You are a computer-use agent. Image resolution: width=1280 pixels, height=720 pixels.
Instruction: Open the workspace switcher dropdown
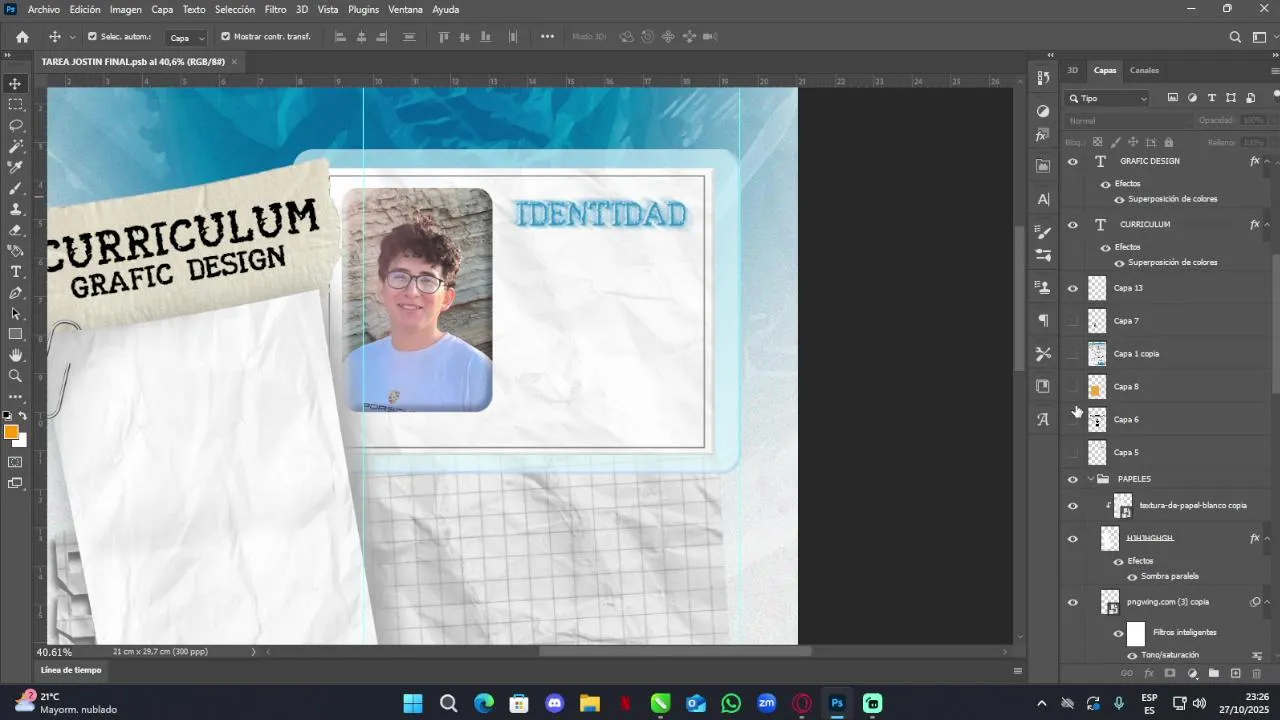(x=1260, y=37)
